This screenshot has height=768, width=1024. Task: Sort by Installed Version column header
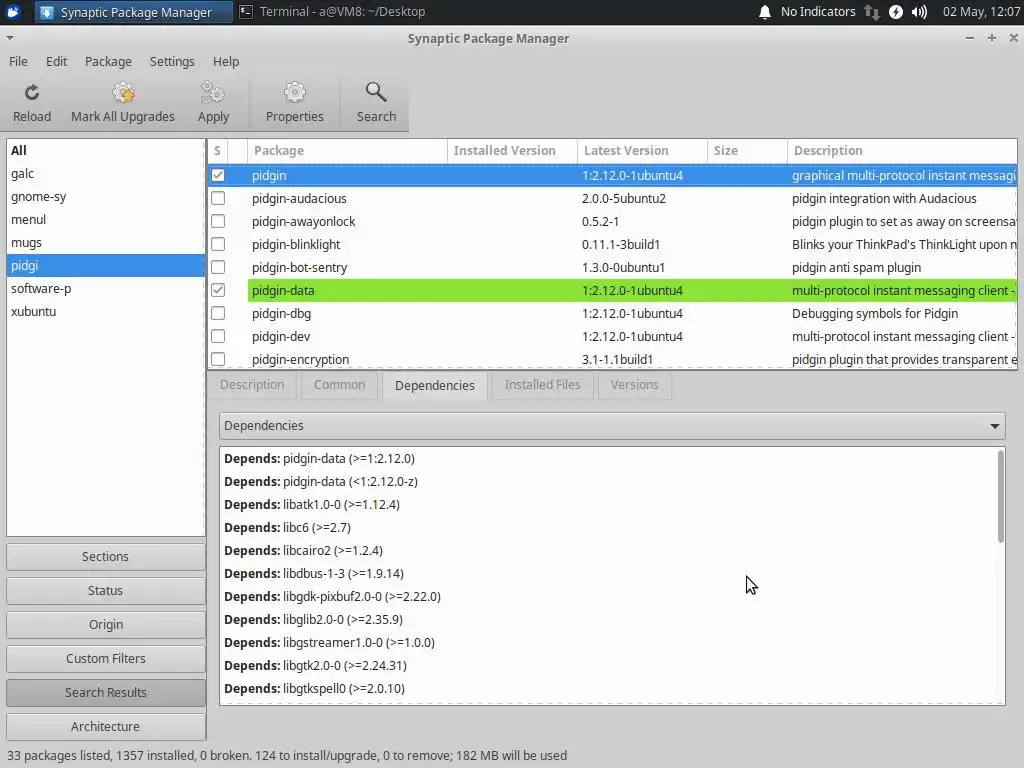tap(512, 151)
